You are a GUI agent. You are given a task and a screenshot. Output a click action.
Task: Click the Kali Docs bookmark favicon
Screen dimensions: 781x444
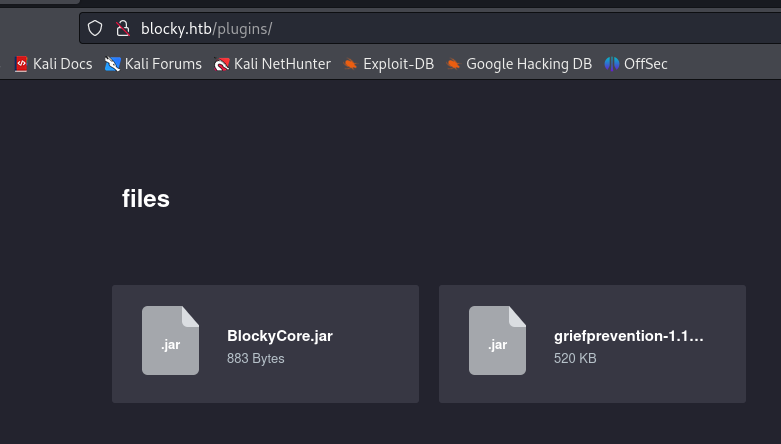(21, 64)
